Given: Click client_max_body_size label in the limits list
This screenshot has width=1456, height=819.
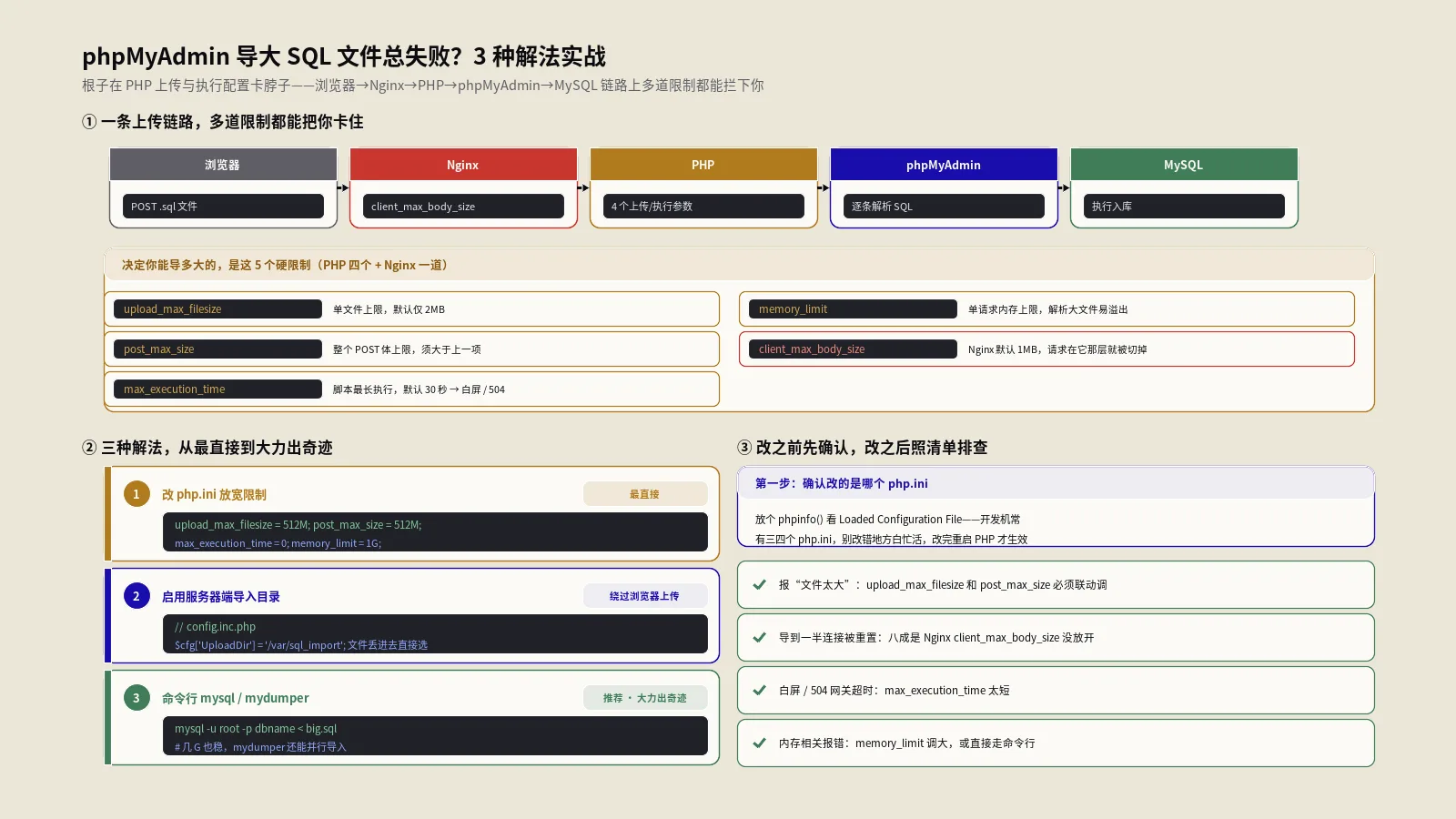Looking at the screenshot, I should coord(853,349).
